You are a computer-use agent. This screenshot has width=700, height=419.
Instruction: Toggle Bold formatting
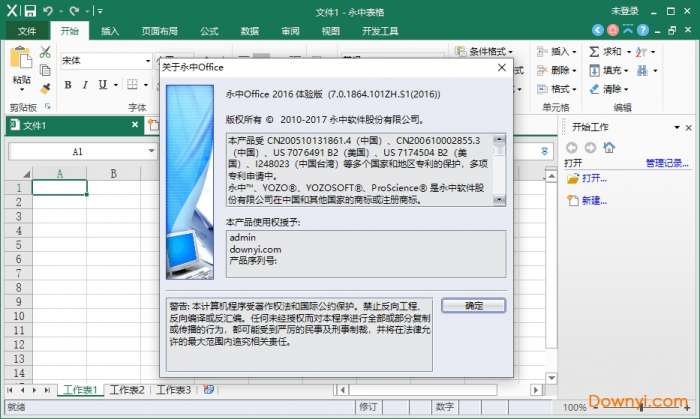(68, 85)
